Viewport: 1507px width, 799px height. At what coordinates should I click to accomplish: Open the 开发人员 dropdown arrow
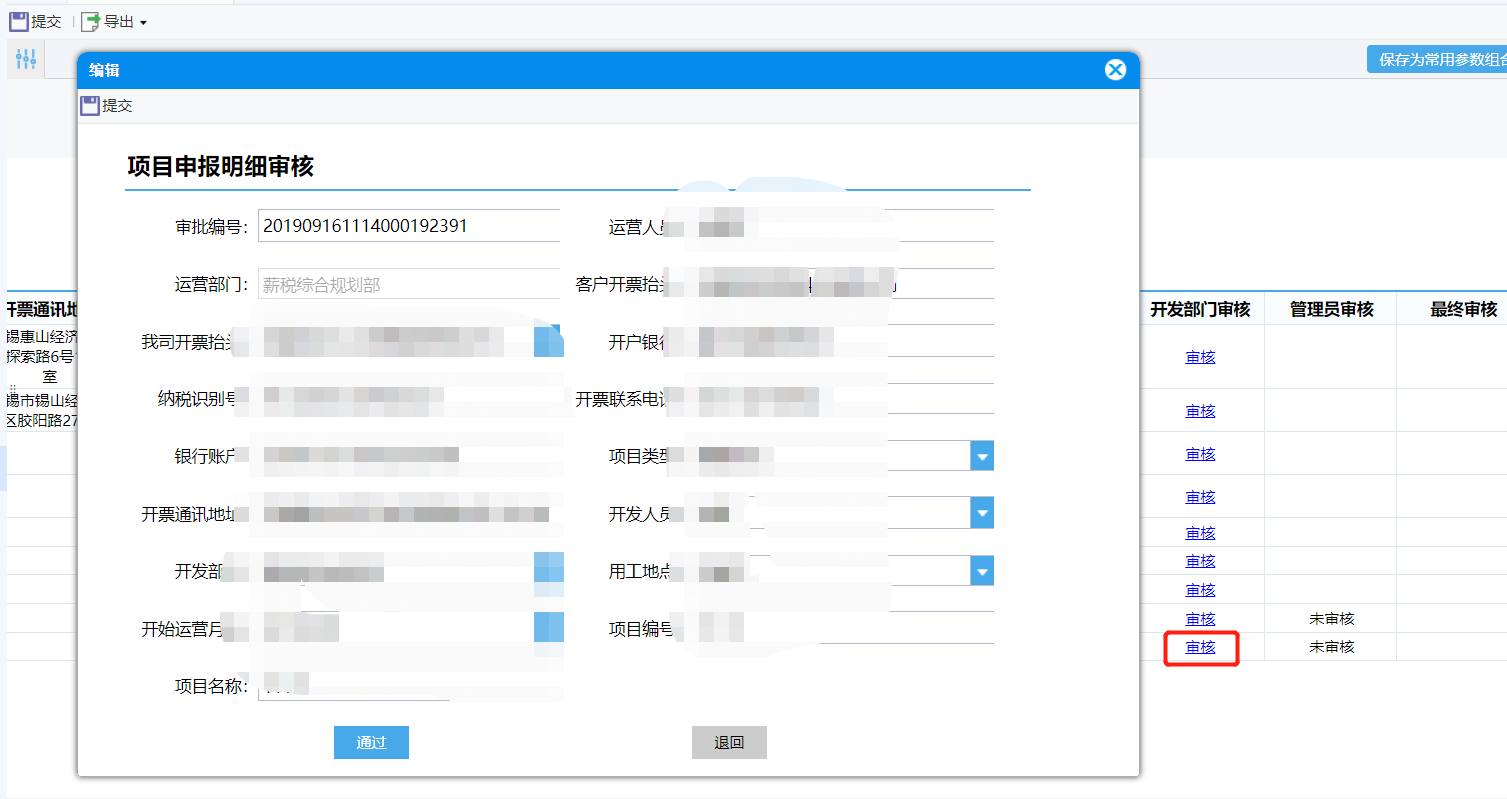pos(982,513)
